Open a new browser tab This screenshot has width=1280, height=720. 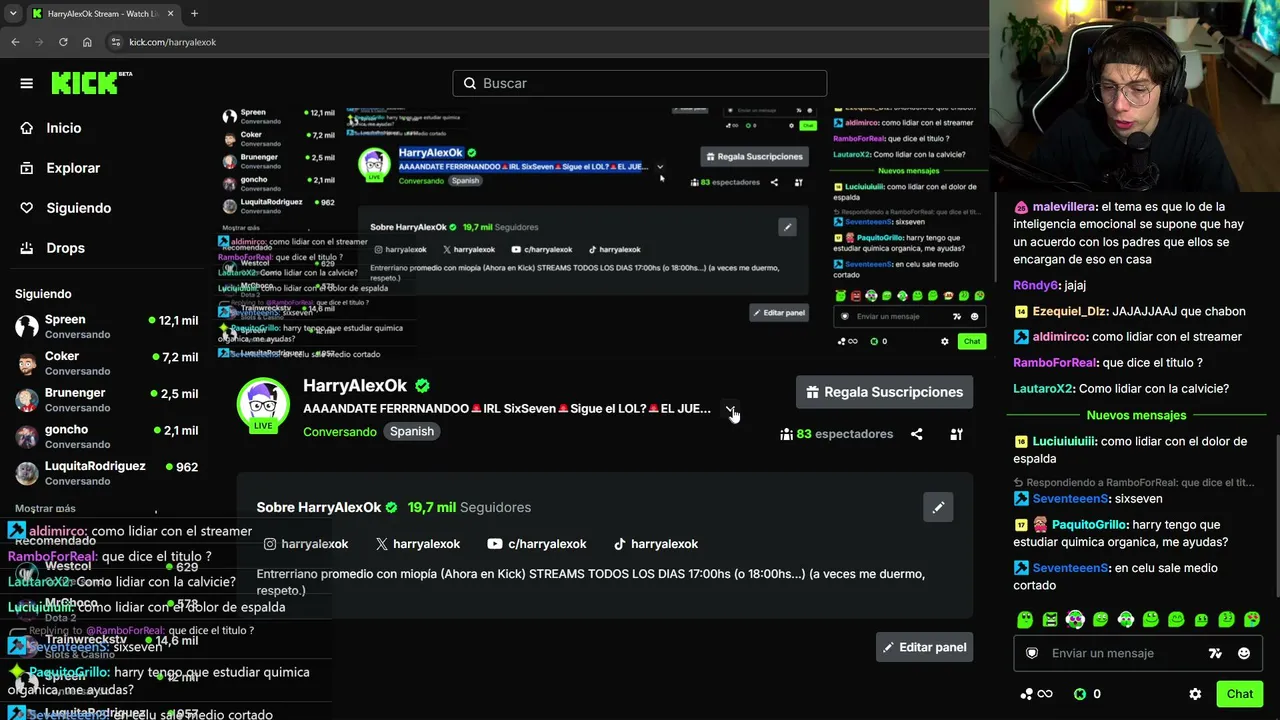(194, 14)
